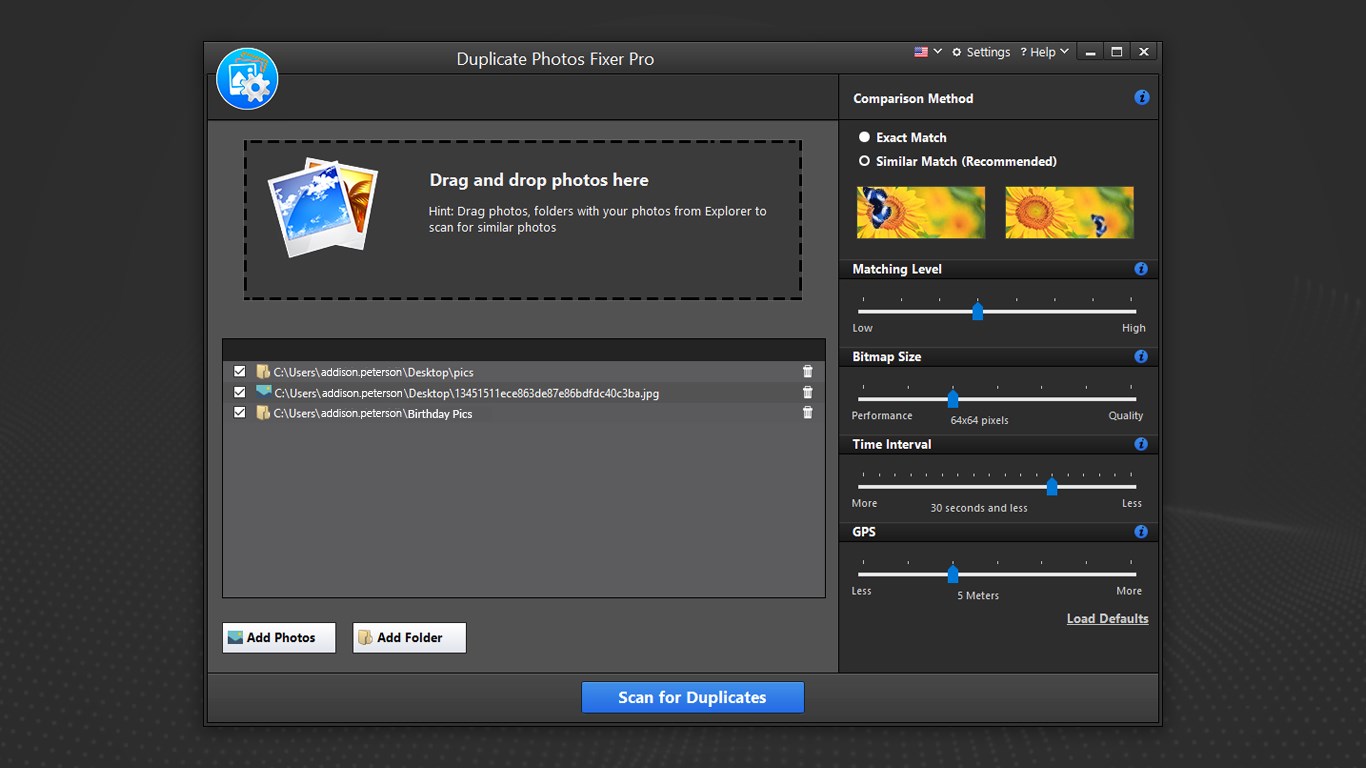Click the '30 seconds and less' label
The image size is (1366, 768).
pos(979,508)
